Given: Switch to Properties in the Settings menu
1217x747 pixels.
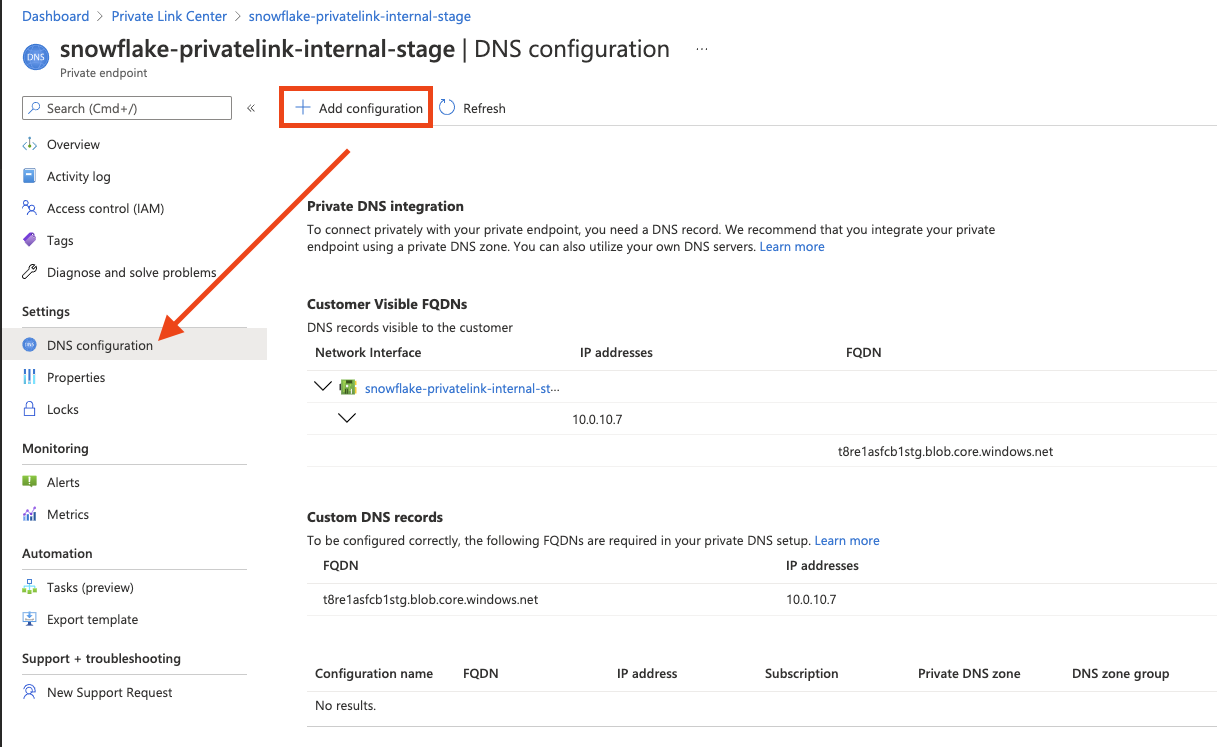Looking at the screenshot, I should [75, 377].
